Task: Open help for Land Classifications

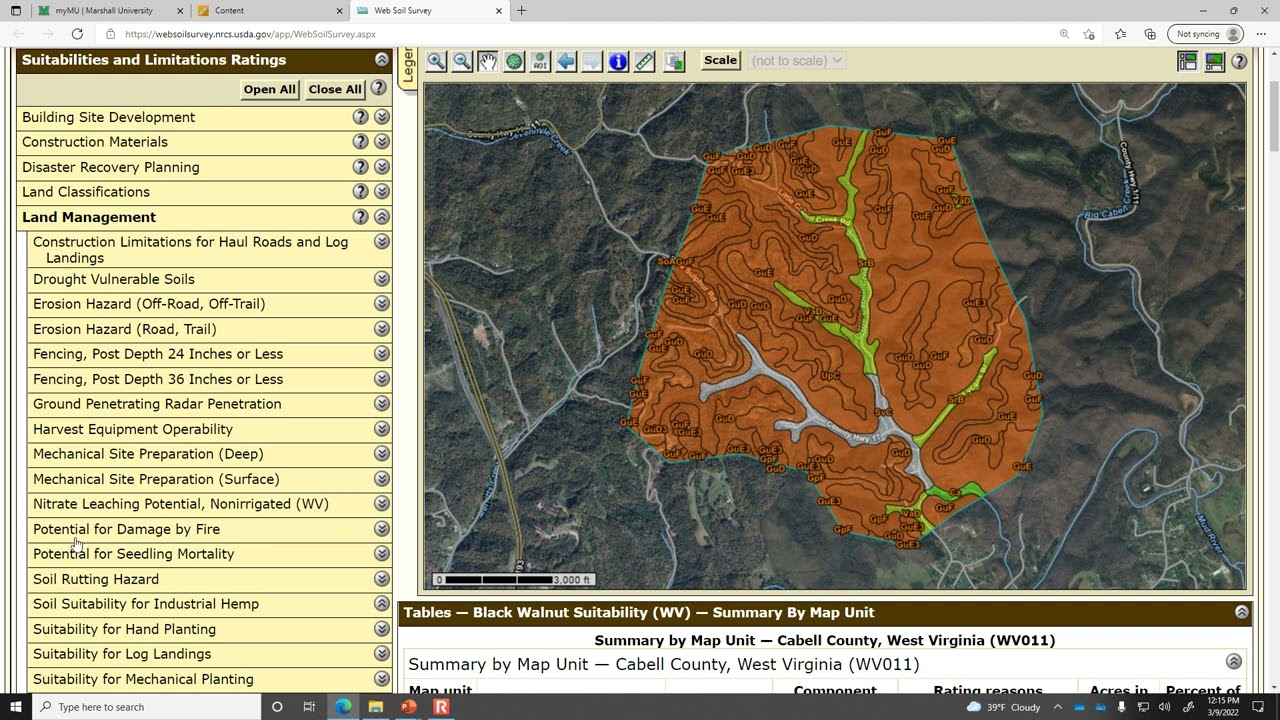Action: pos(360,192)
